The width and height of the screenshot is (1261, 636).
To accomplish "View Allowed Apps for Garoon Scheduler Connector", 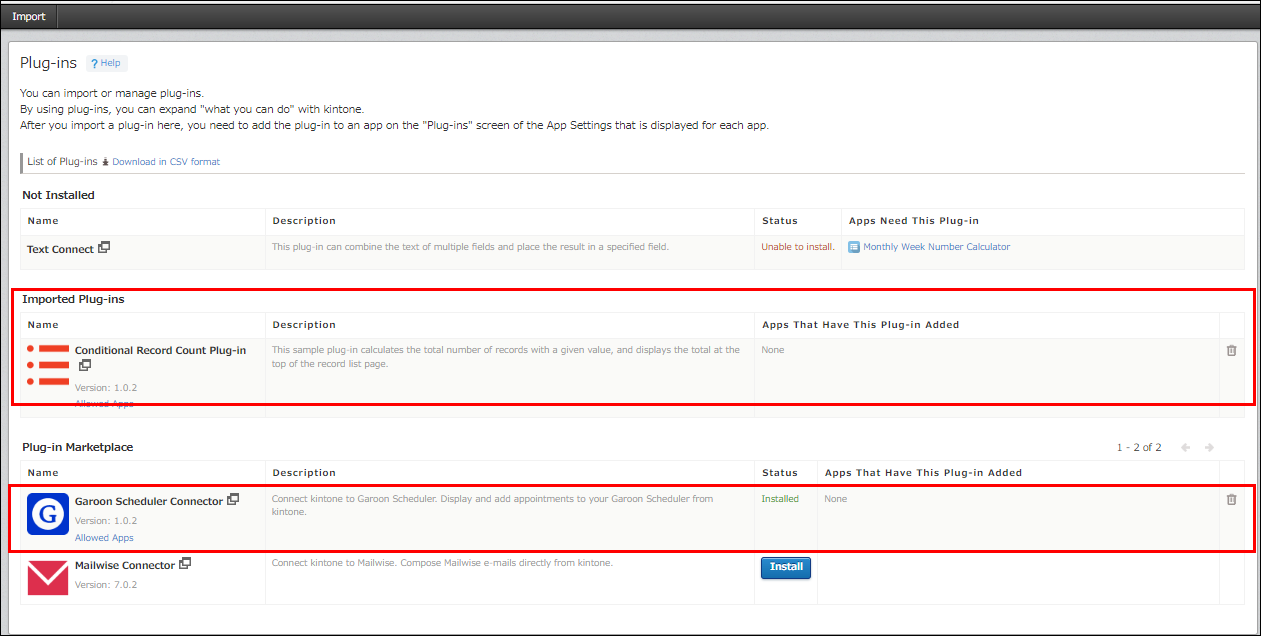I will (x=104, y=537).
